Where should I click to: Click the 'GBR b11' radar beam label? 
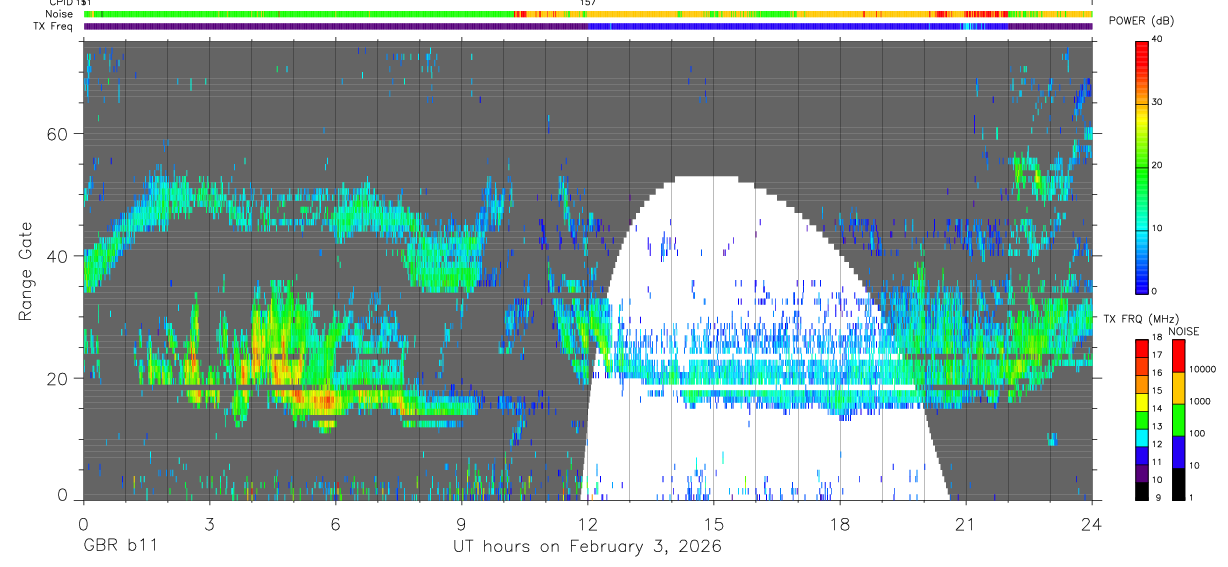click(x=119, y=546)
